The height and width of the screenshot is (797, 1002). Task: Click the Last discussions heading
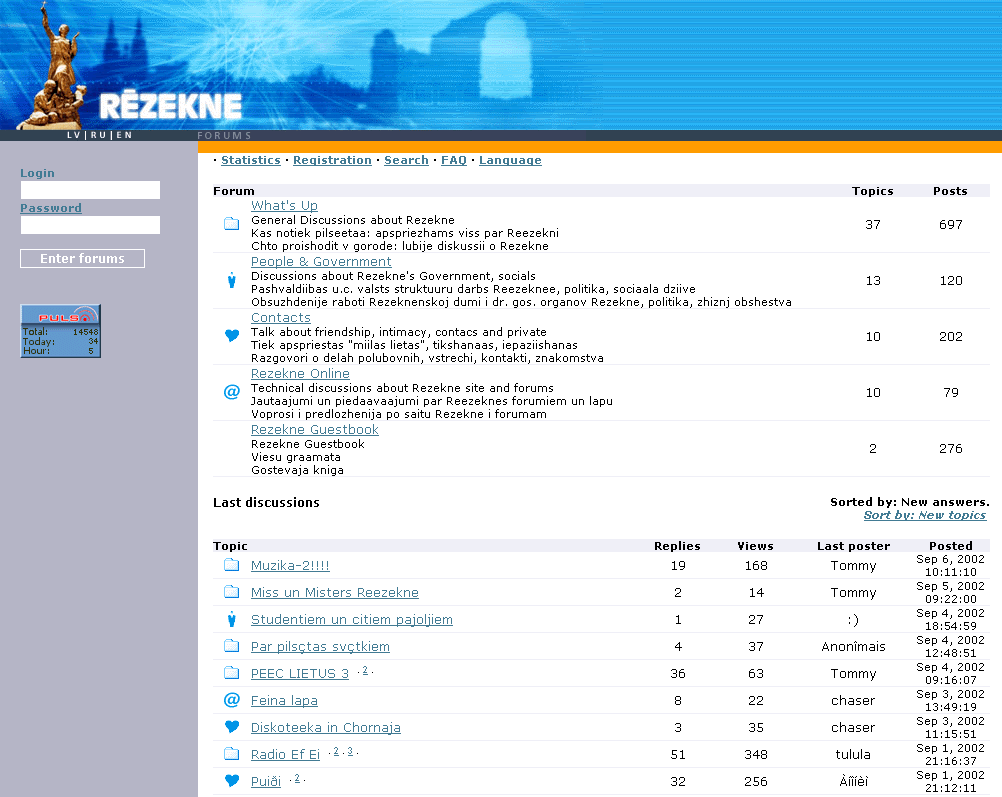266,502
